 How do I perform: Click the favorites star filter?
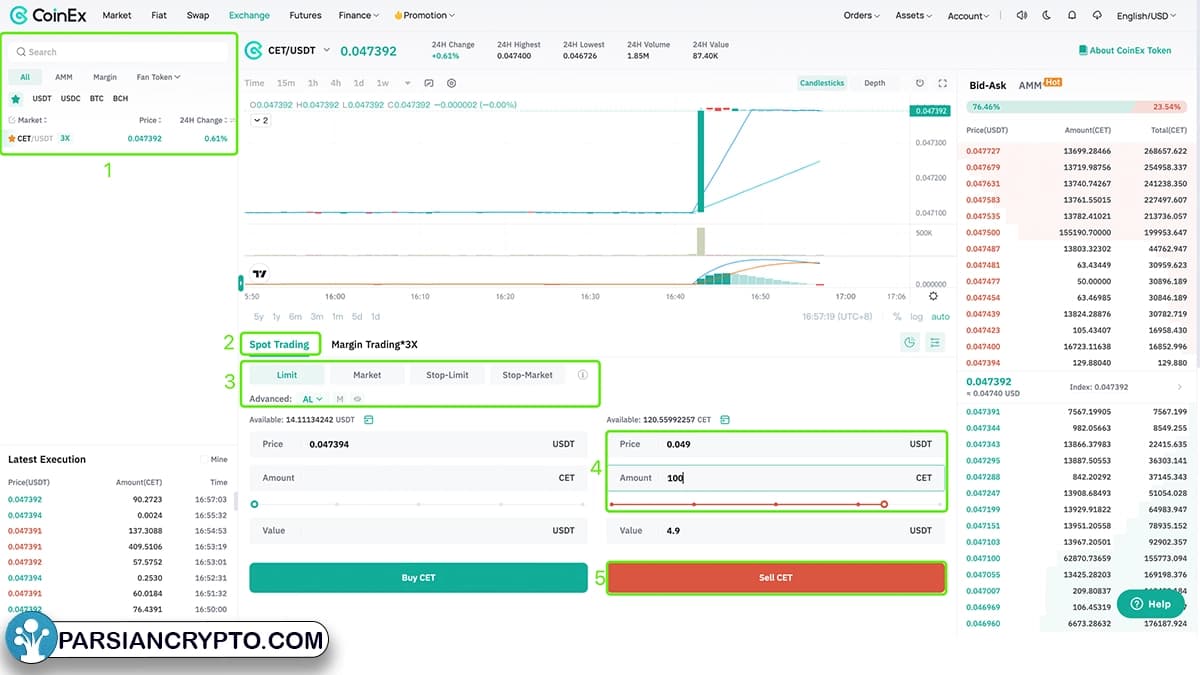click(x=16, y=99)
